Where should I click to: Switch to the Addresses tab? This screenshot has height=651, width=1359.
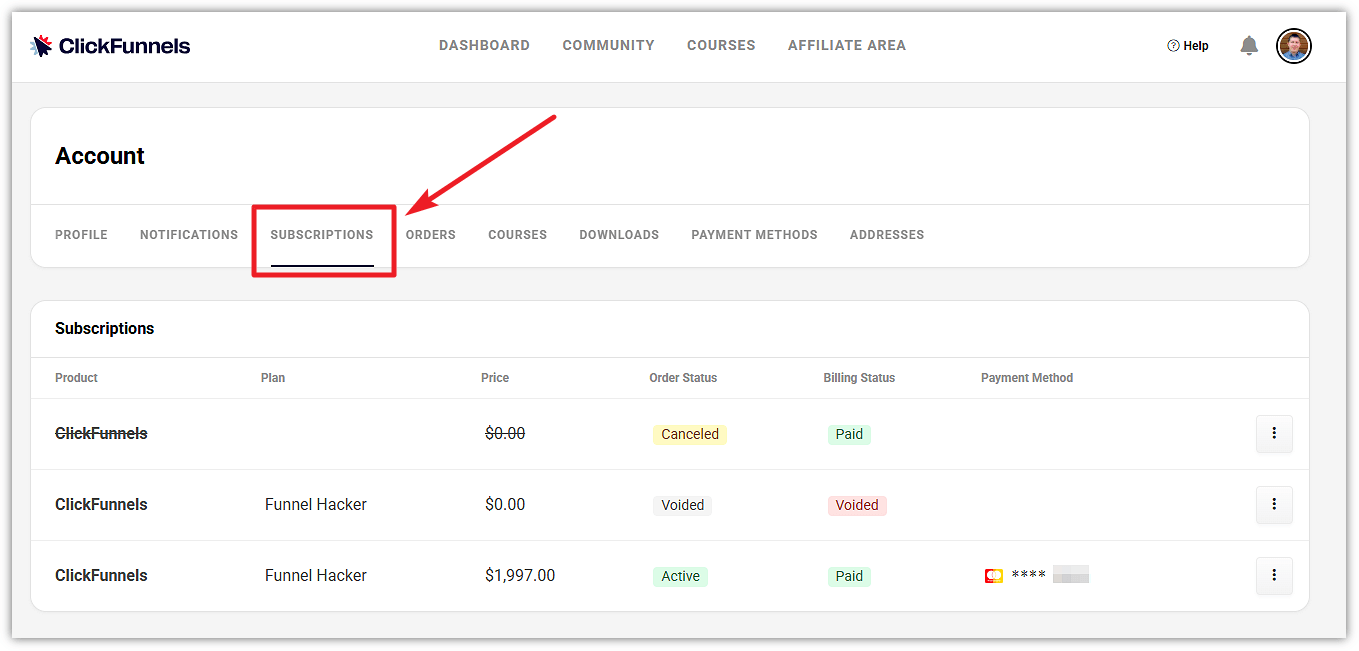coord(887,234)
